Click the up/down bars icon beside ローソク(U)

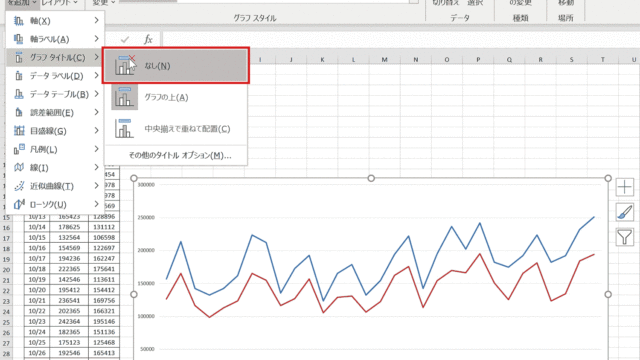click(x=19, y=204)
